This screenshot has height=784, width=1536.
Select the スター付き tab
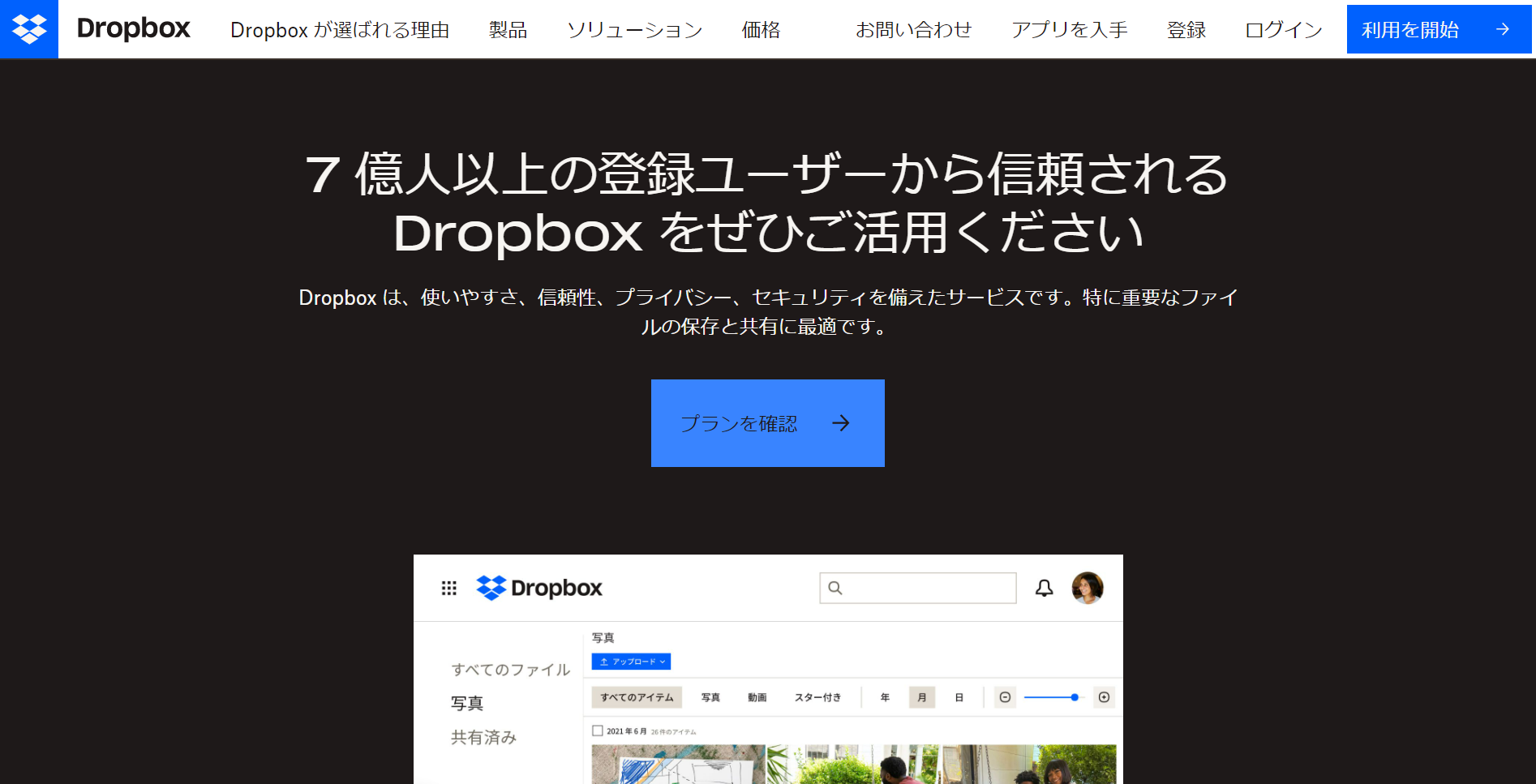point(817,697)
